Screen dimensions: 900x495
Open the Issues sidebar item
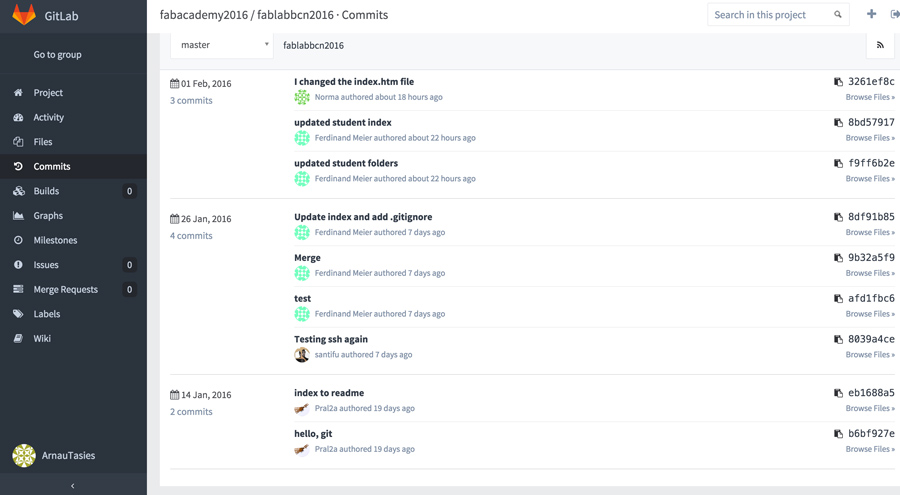73,265
